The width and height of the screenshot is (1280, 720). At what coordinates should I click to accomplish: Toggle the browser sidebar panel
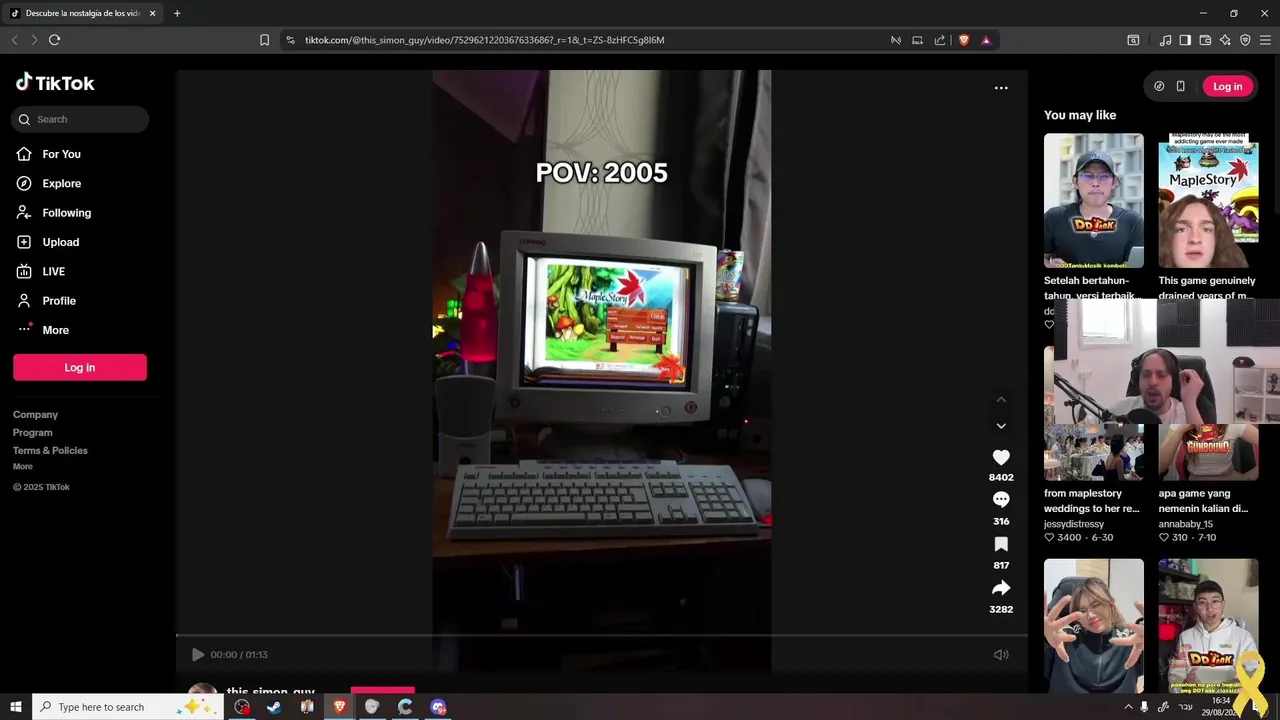click(1185, 40)
